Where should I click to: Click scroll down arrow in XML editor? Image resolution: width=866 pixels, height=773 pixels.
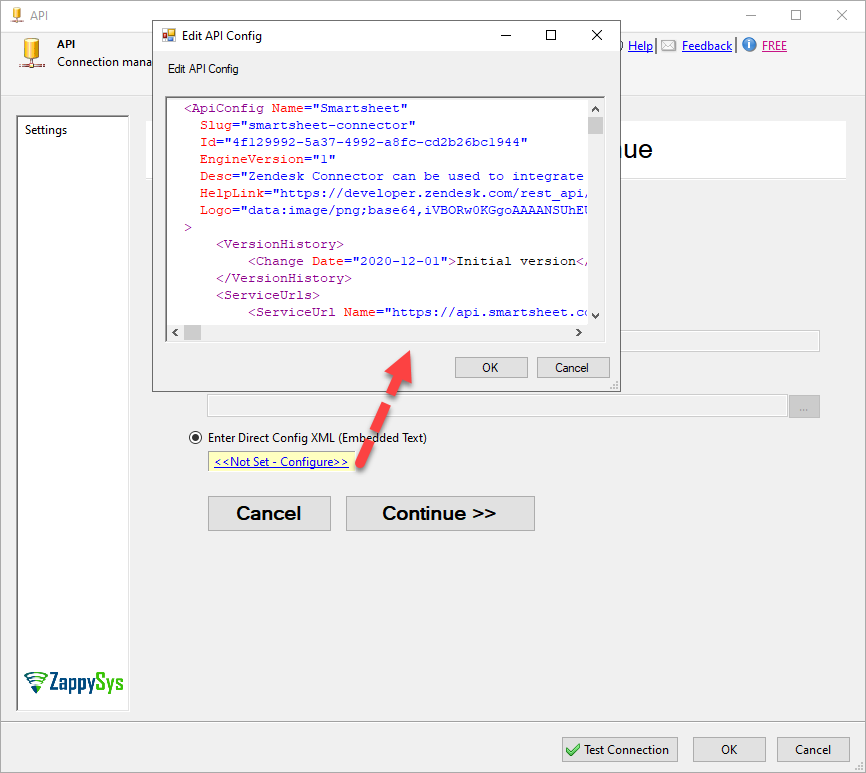tap(595, 316)
